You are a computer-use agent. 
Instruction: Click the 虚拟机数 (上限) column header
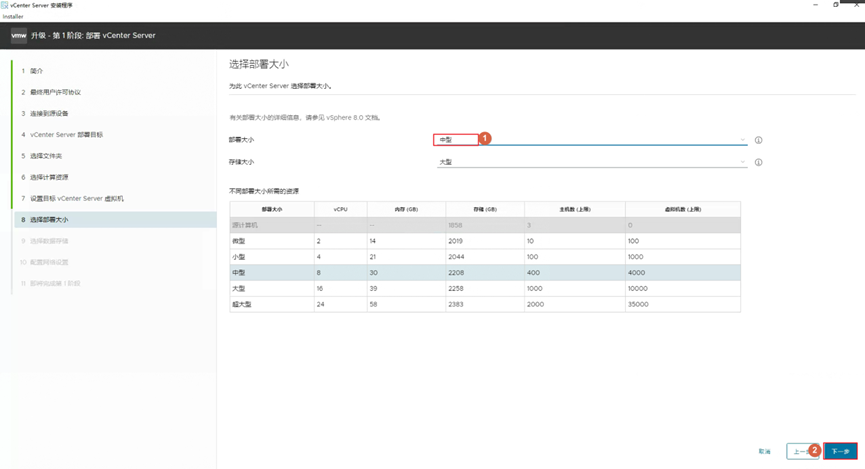(x=682, y=209)
